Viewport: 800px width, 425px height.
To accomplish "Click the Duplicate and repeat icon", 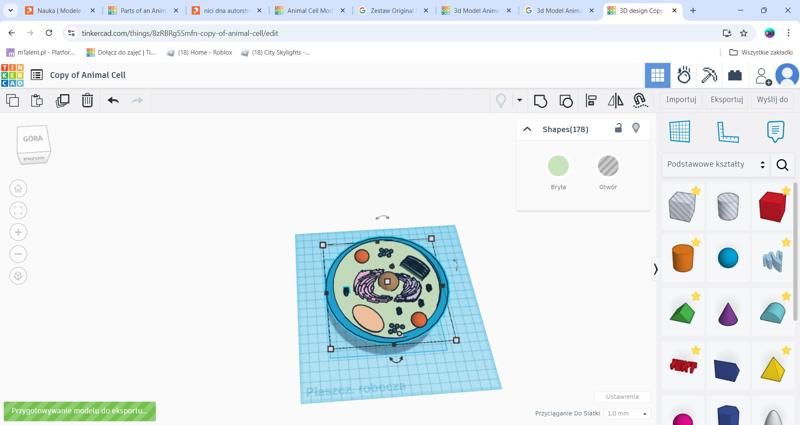I will tap(62, 101).
